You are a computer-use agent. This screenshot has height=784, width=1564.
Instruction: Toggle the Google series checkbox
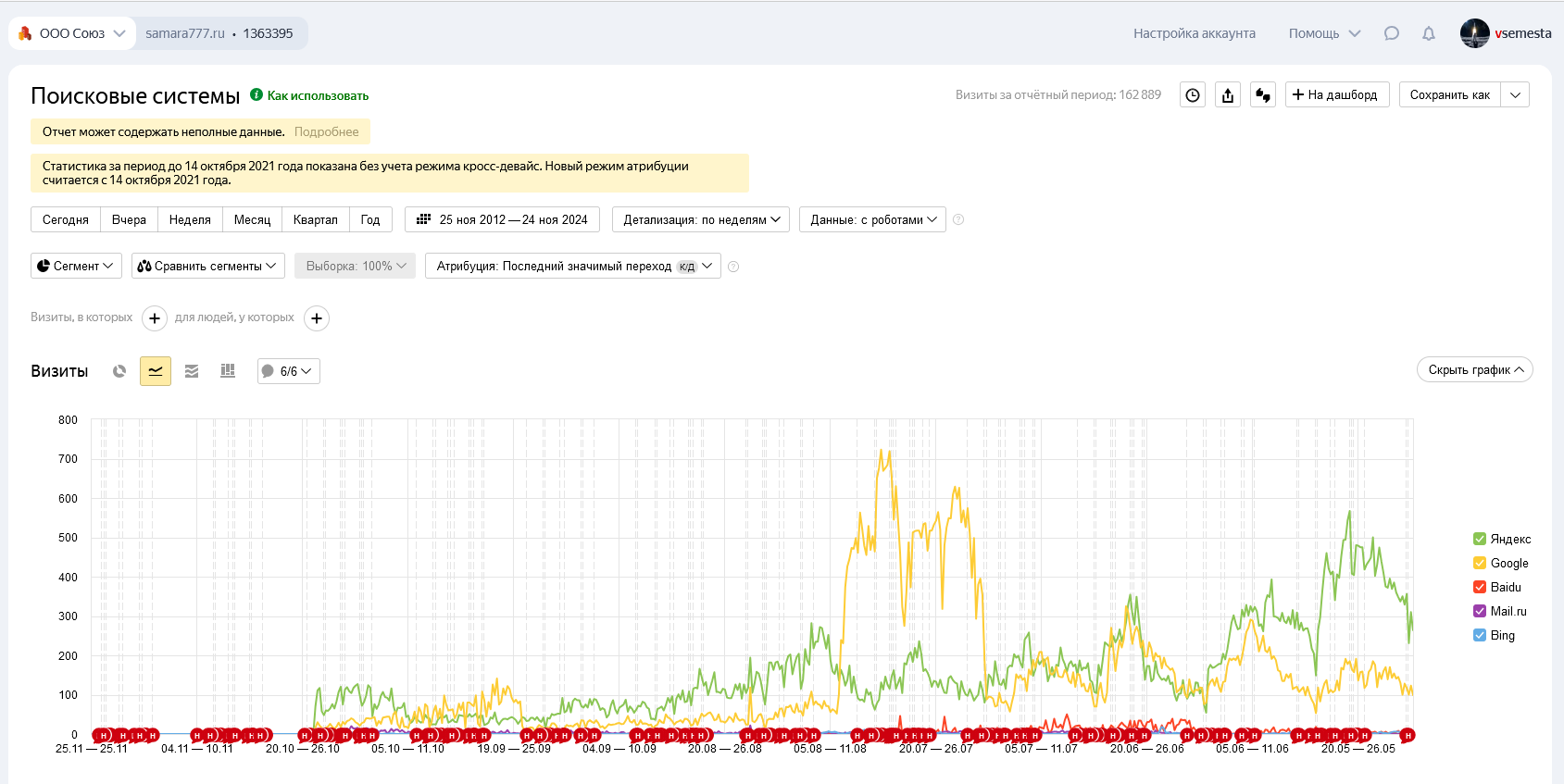tap(1480, 563)
